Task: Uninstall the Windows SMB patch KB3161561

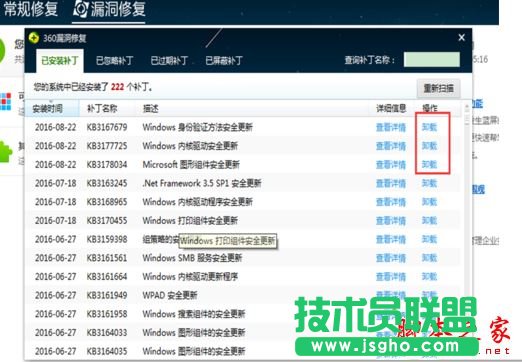Action: [x=429, y=258]
